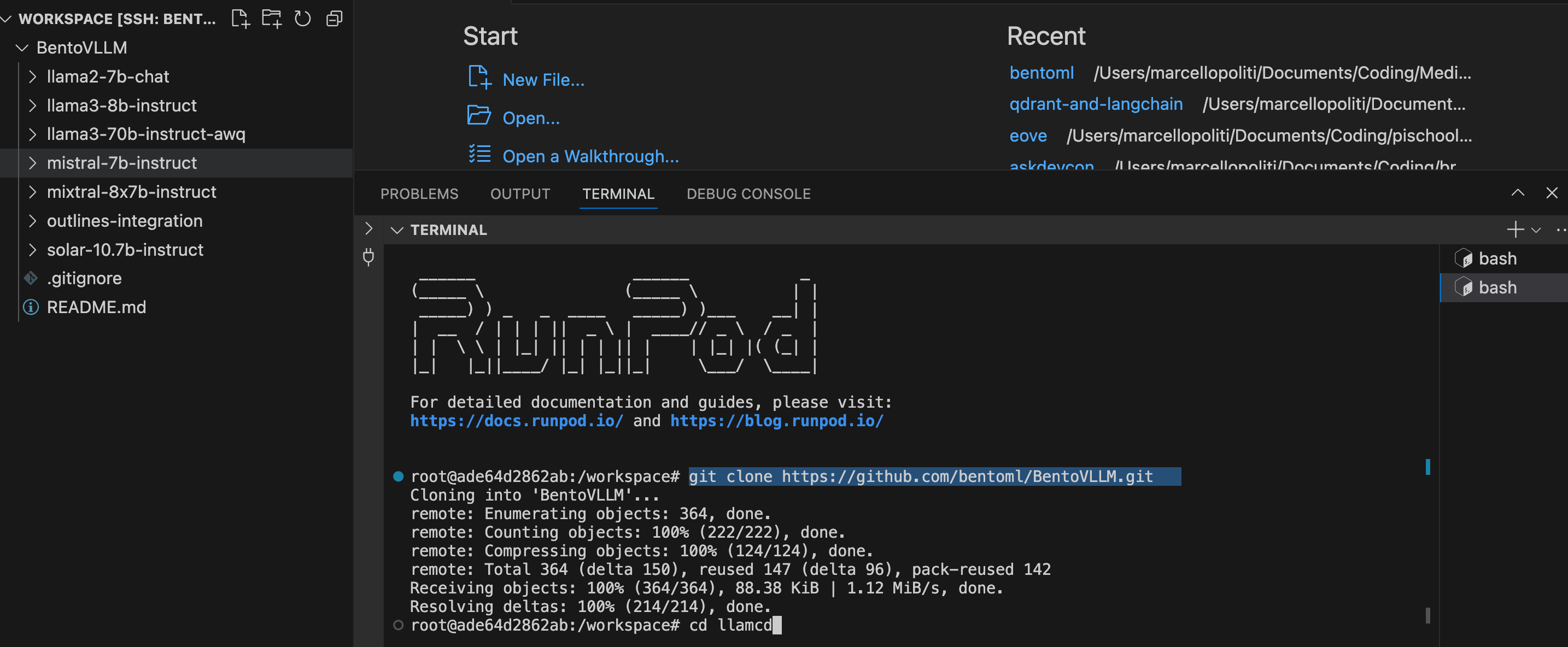
Task: Maximize the panel with the up chevron
Action: pos(1518,193)
